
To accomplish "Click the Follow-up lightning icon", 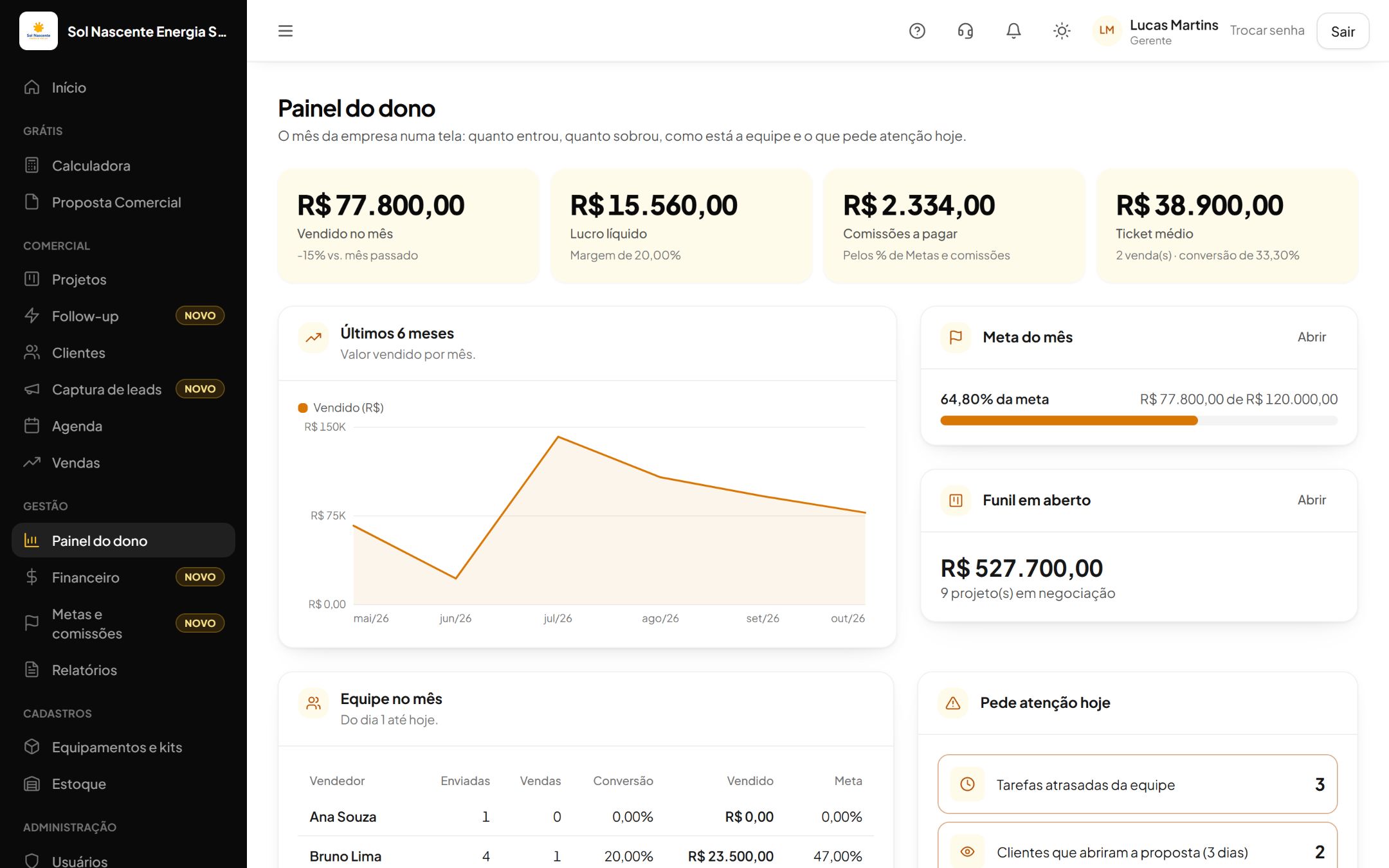I will pos(32,316).
